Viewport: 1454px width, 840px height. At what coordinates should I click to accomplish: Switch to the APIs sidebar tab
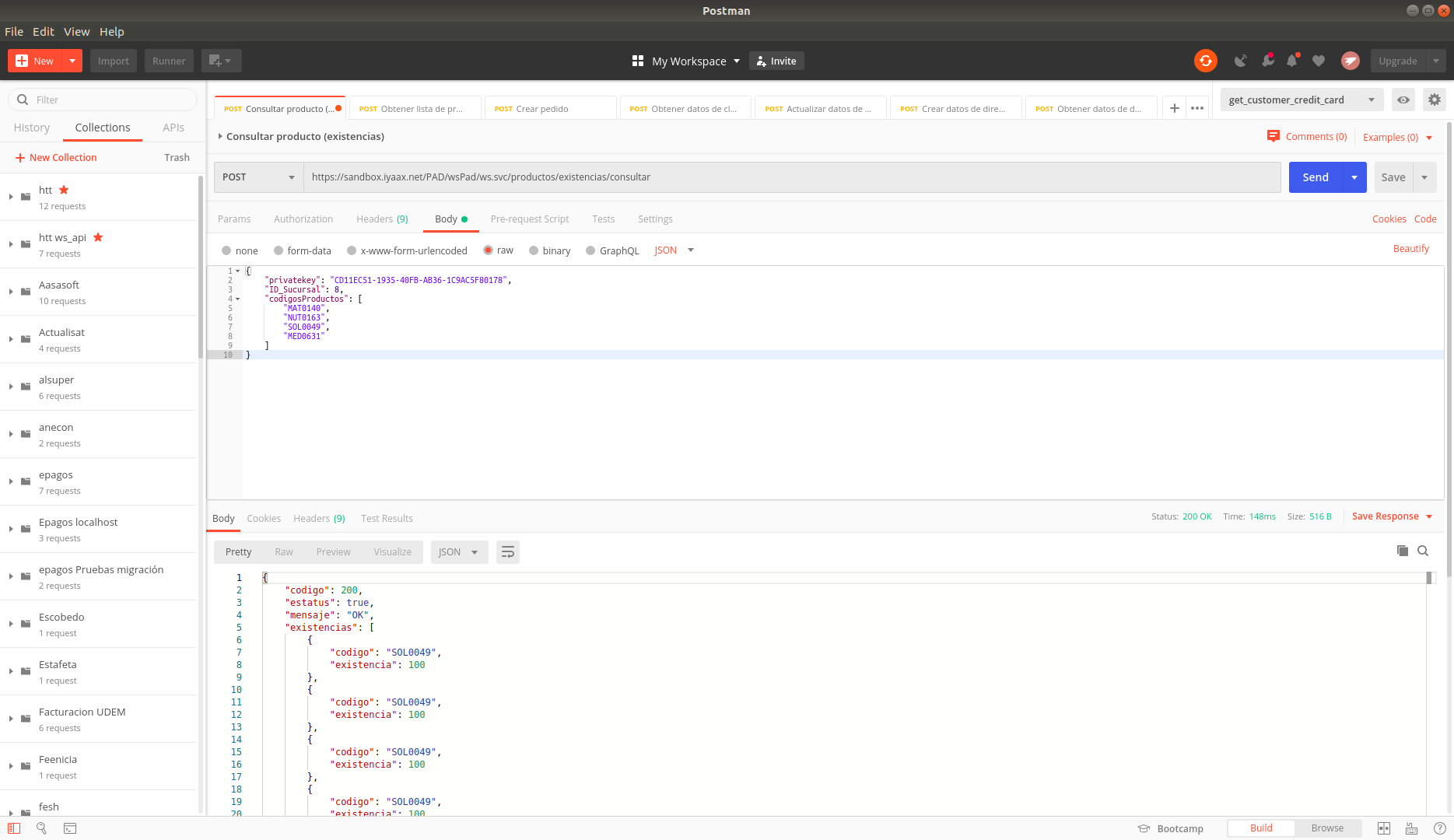pos(173,128)
